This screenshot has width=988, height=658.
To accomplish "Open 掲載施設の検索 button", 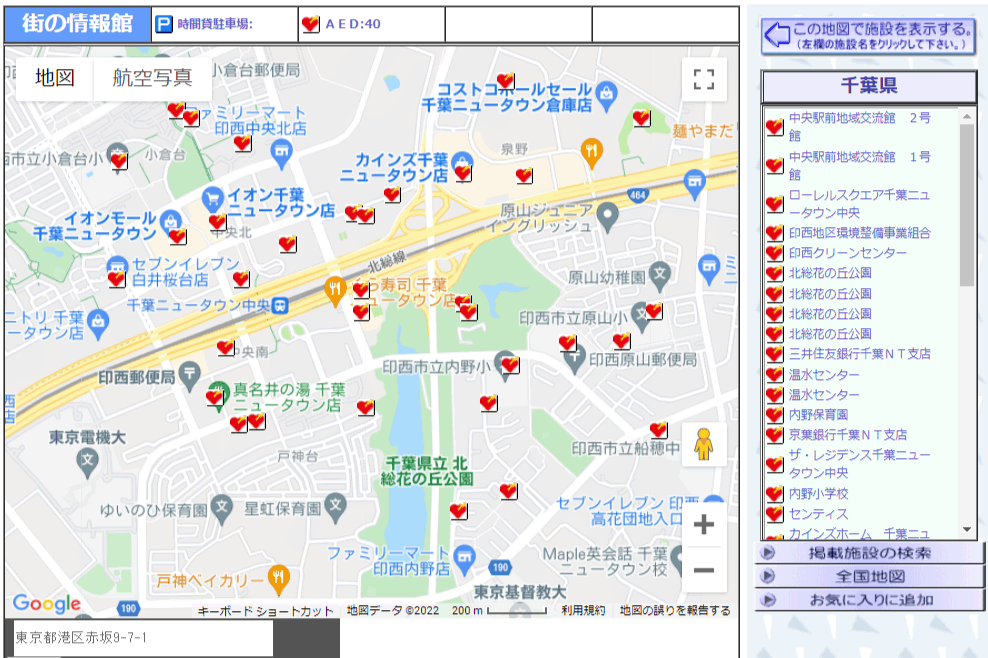I will point(870,553).
